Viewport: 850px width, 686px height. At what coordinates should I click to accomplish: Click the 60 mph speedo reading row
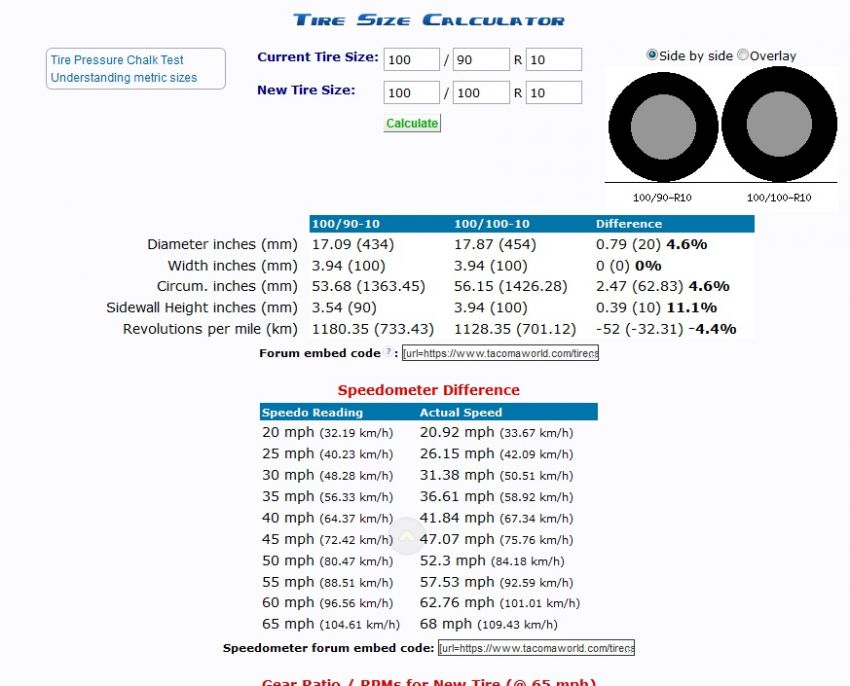click(x=327, y=603)
